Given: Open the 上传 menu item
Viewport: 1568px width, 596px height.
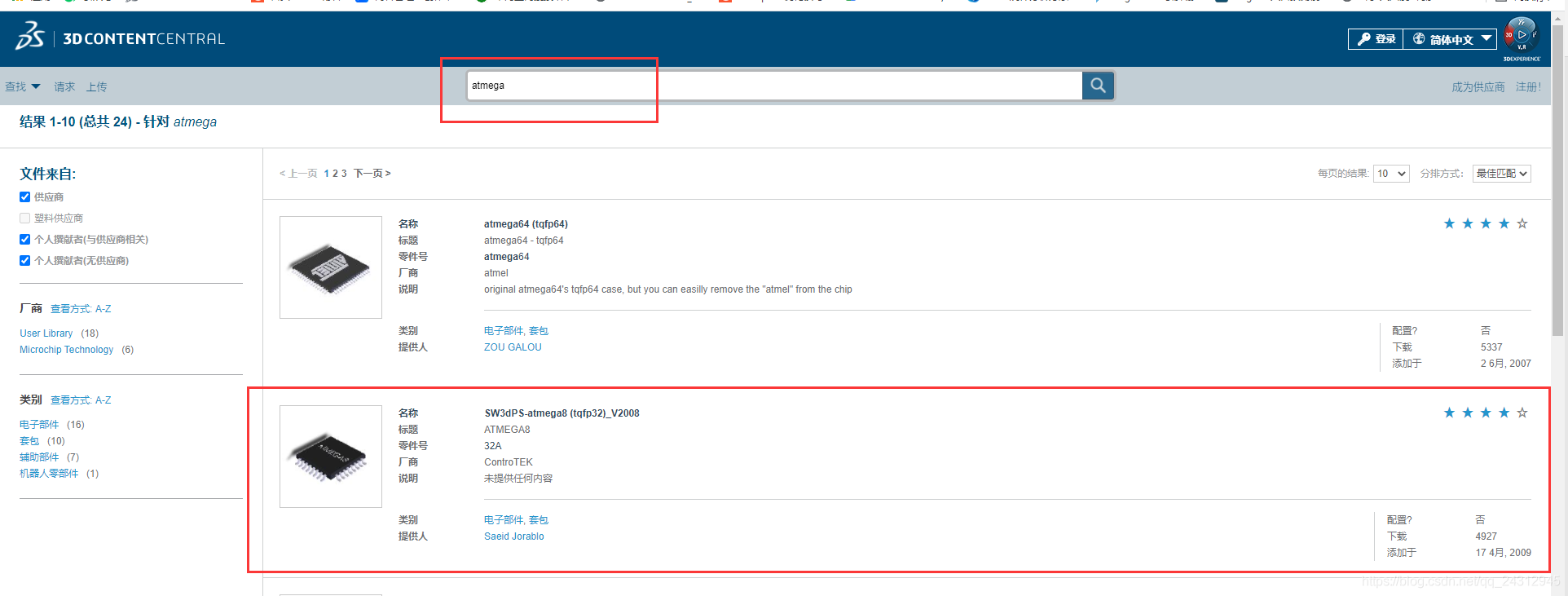Looking at the screenshot, I should tap(97, 86).
